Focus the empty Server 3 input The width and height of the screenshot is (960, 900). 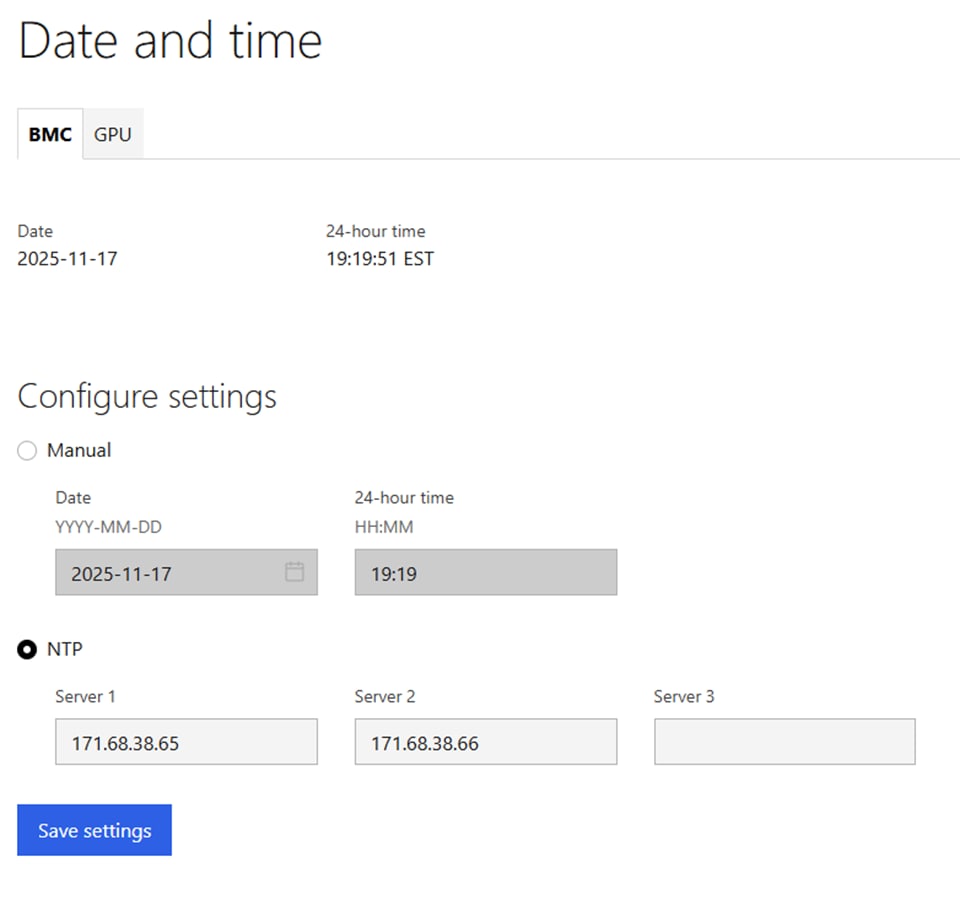pyautogui.click(x=784, y=742)
